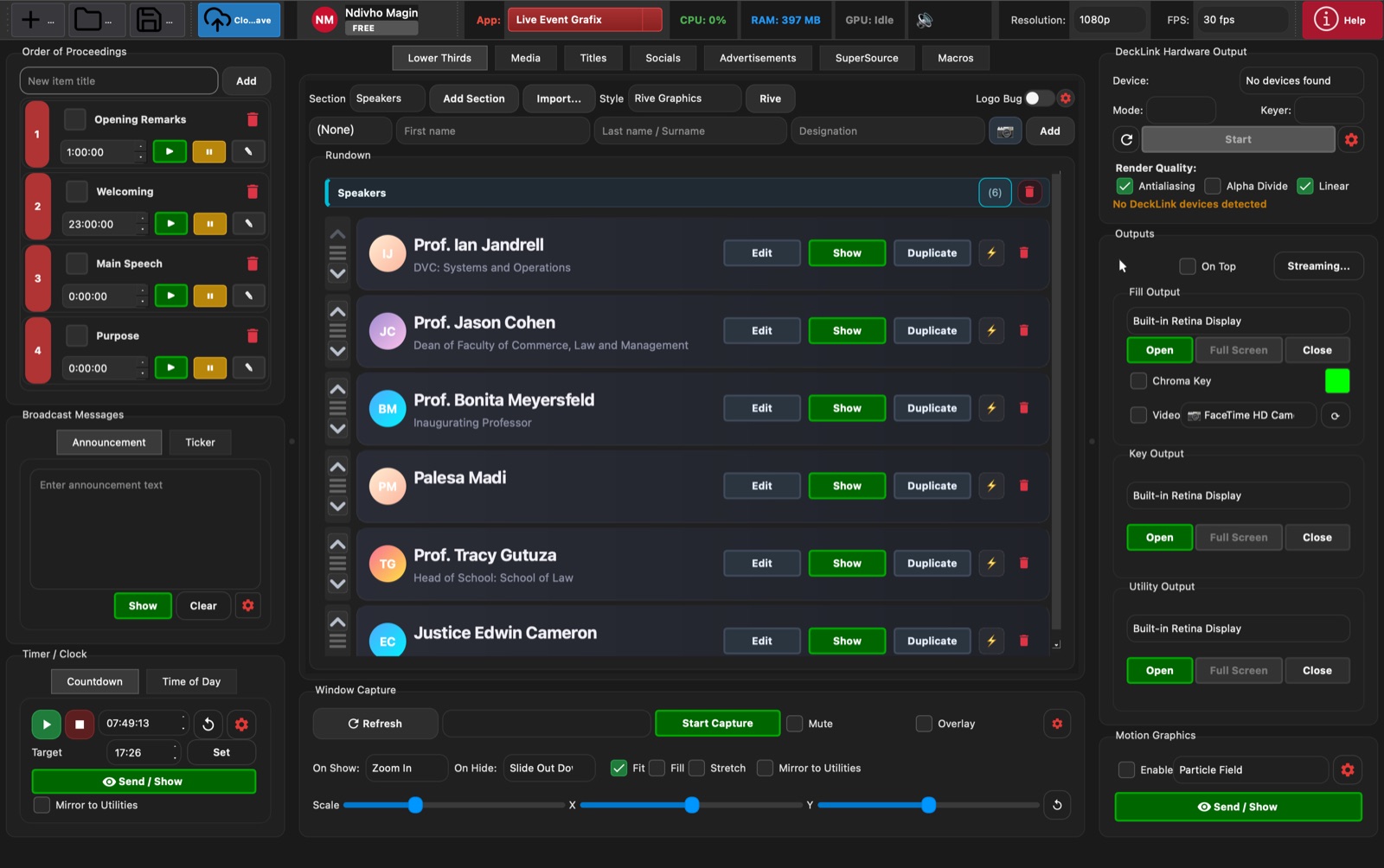This screenshot has height=868, width=1384.
Task: Open Motion Graphics settings gear
Action: 1347,769
